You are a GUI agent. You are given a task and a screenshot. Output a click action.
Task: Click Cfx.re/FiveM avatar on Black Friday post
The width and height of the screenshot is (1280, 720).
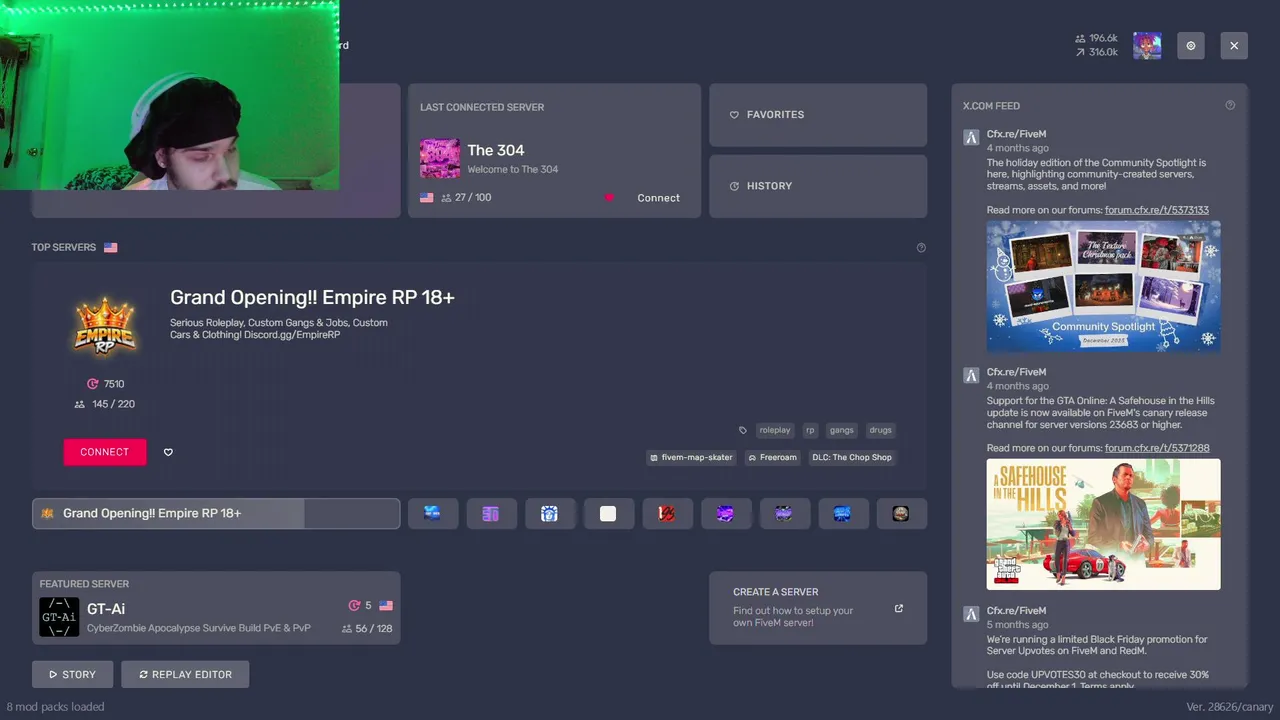pyautogui.click(x=970, y=613)
